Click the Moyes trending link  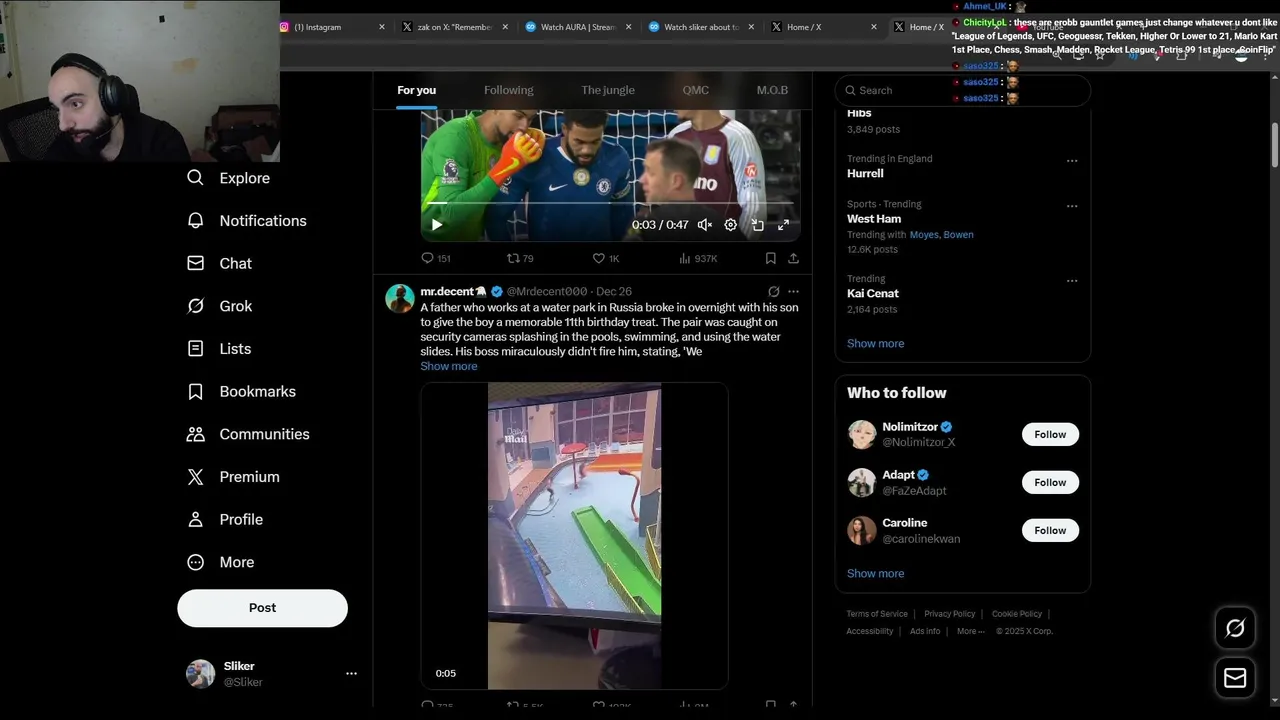tap(924, 235)
